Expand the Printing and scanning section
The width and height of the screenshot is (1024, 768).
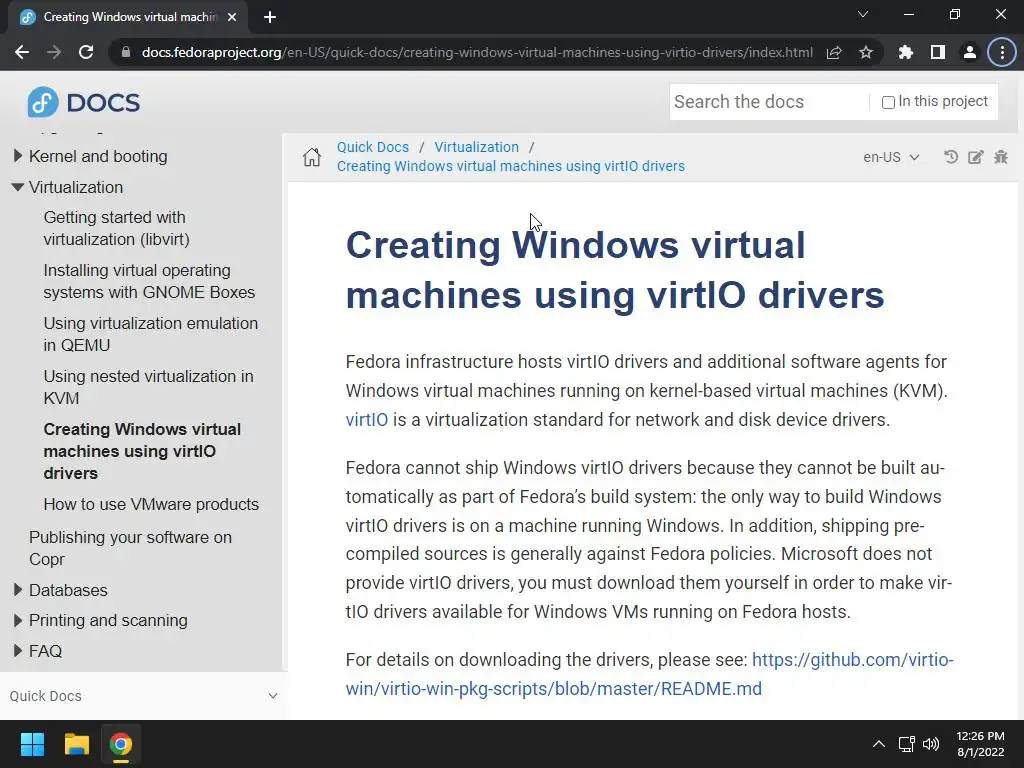coord(18,620)
